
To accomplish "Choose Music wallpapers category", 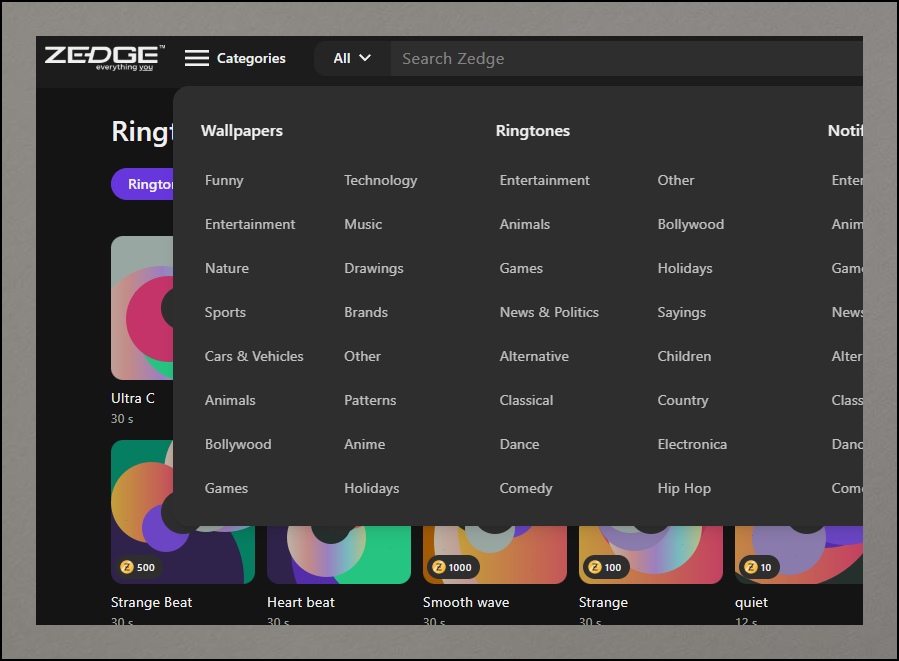I will click(363, 224).
